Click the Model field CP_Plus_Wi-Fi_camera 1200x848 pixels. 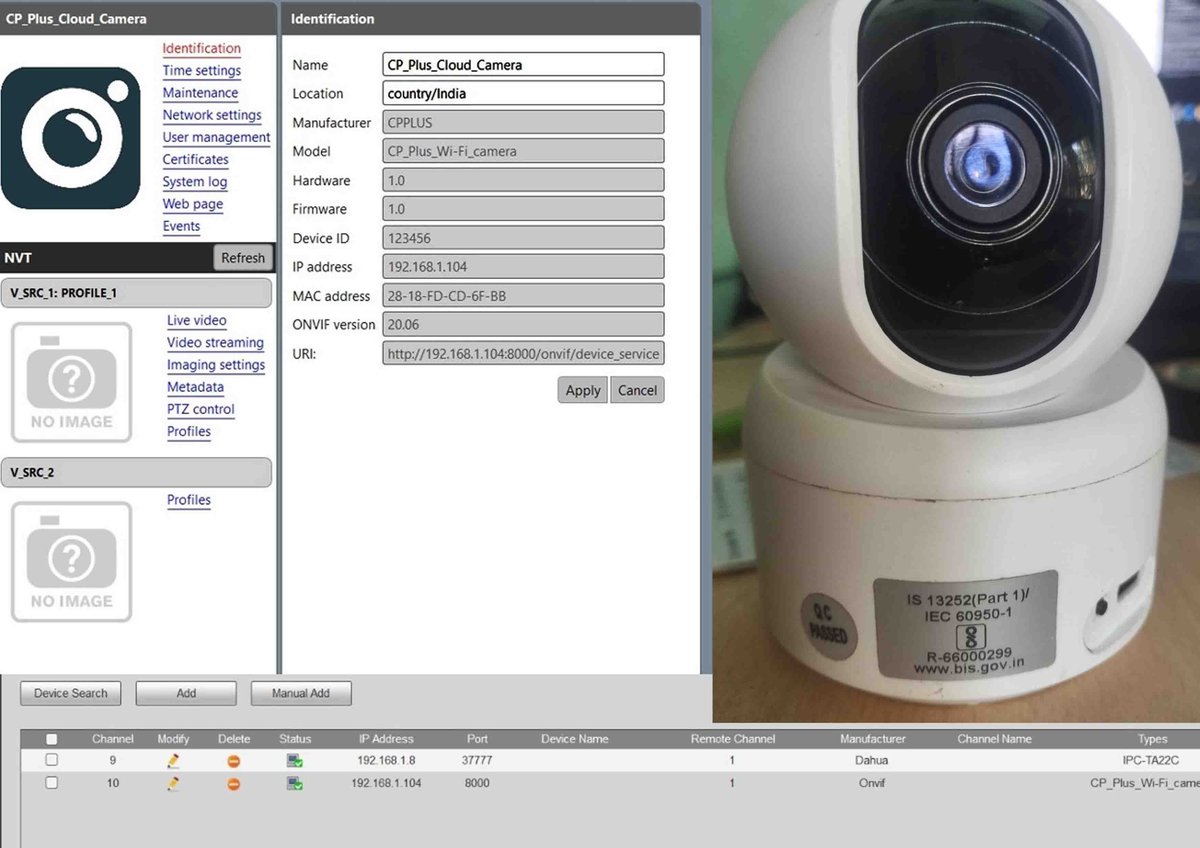point(523,151)
